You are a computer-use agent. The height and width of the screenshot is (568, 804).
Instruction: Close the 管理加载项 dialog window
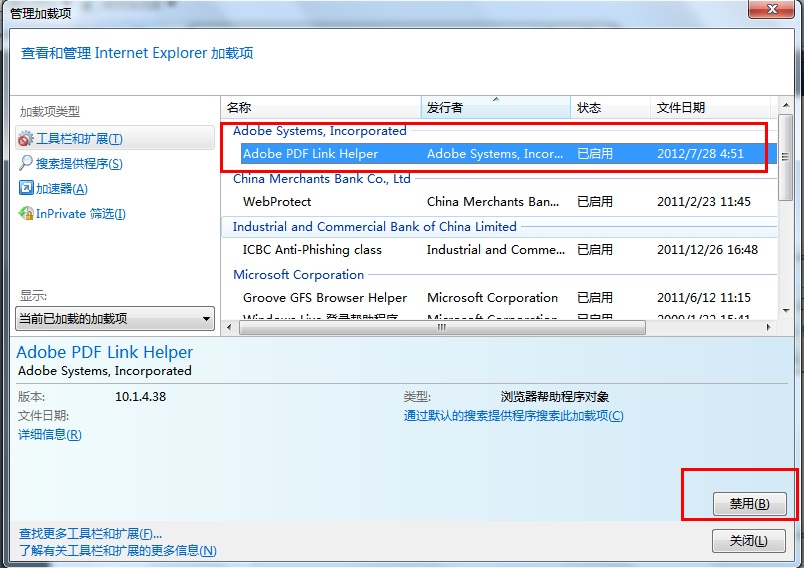coord(772,9)
